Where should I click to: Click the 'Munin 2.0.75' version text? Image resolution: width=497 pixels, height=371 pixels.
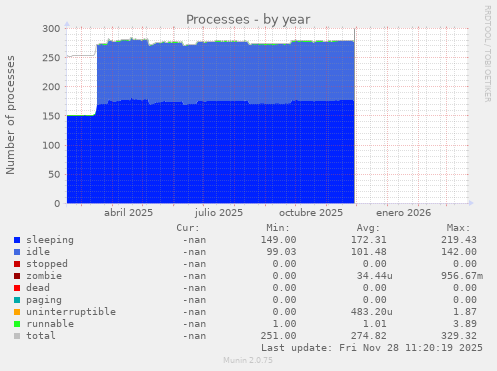click(248, 360)
